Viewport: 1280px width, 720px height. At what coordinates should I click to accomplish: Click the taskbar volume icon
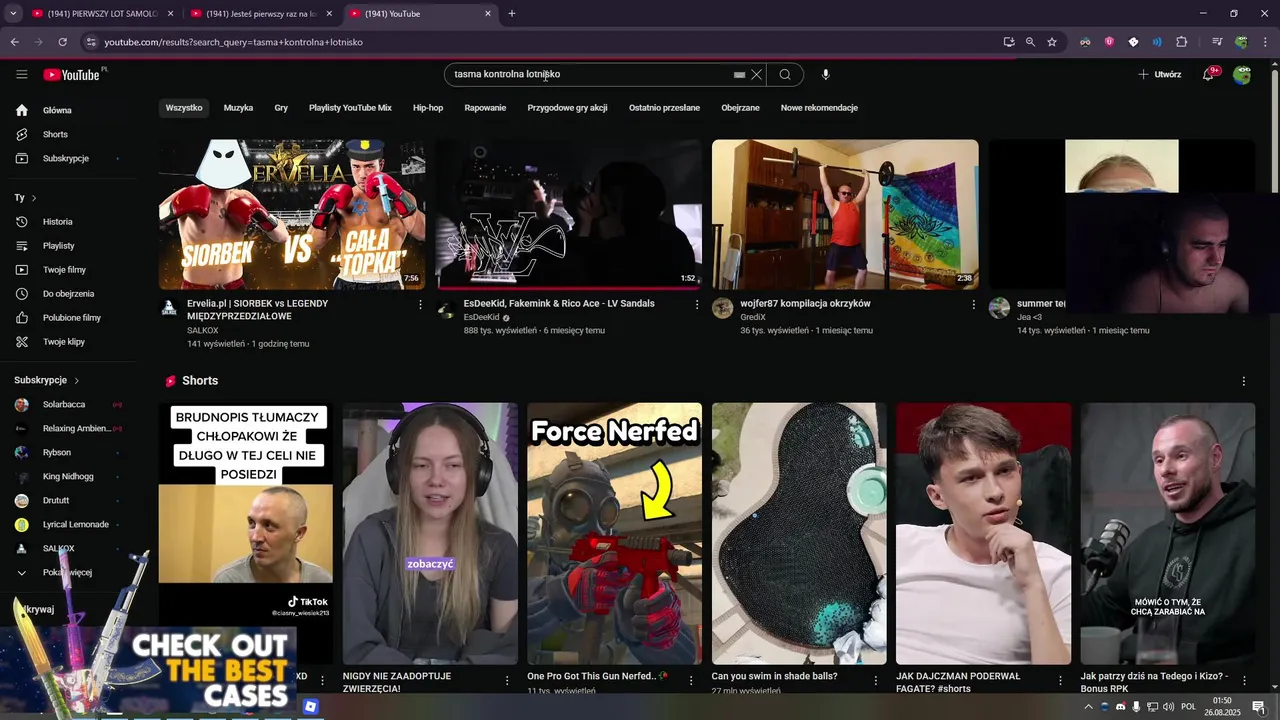pos(1168,707)
